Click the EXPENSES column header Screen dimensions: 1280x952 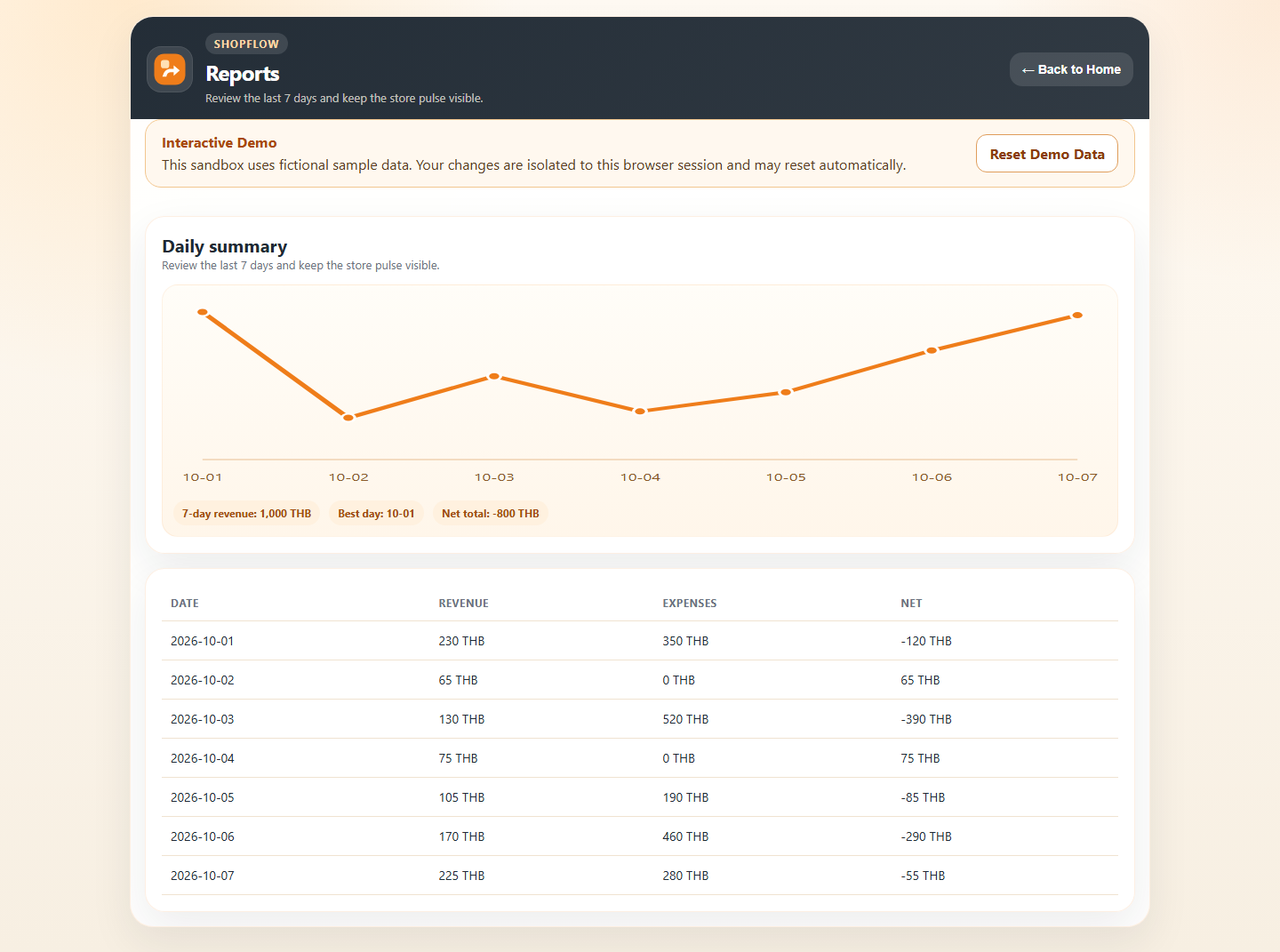(690, 604)
